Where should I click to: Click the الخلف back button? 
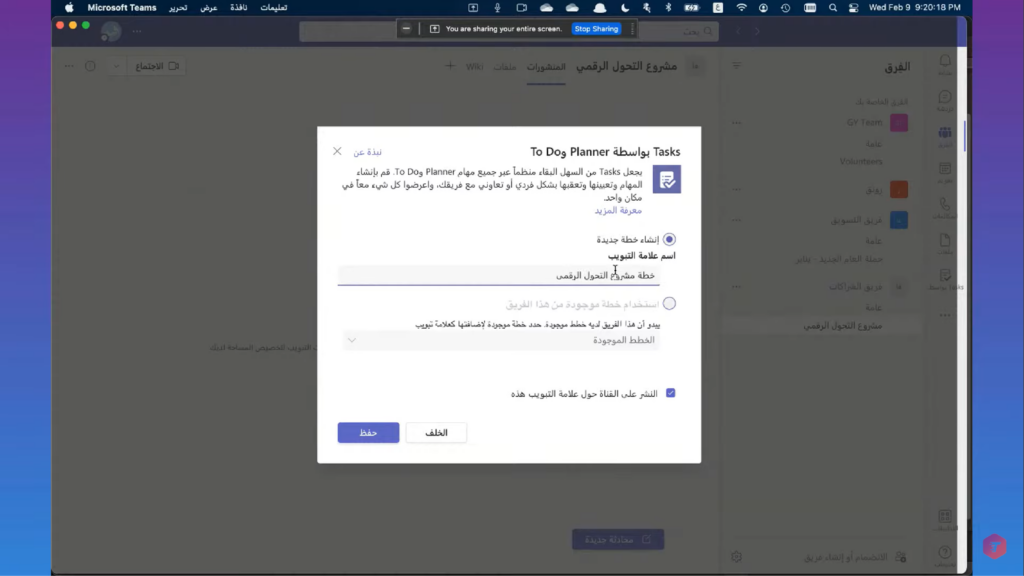click(x=436, y=433)
